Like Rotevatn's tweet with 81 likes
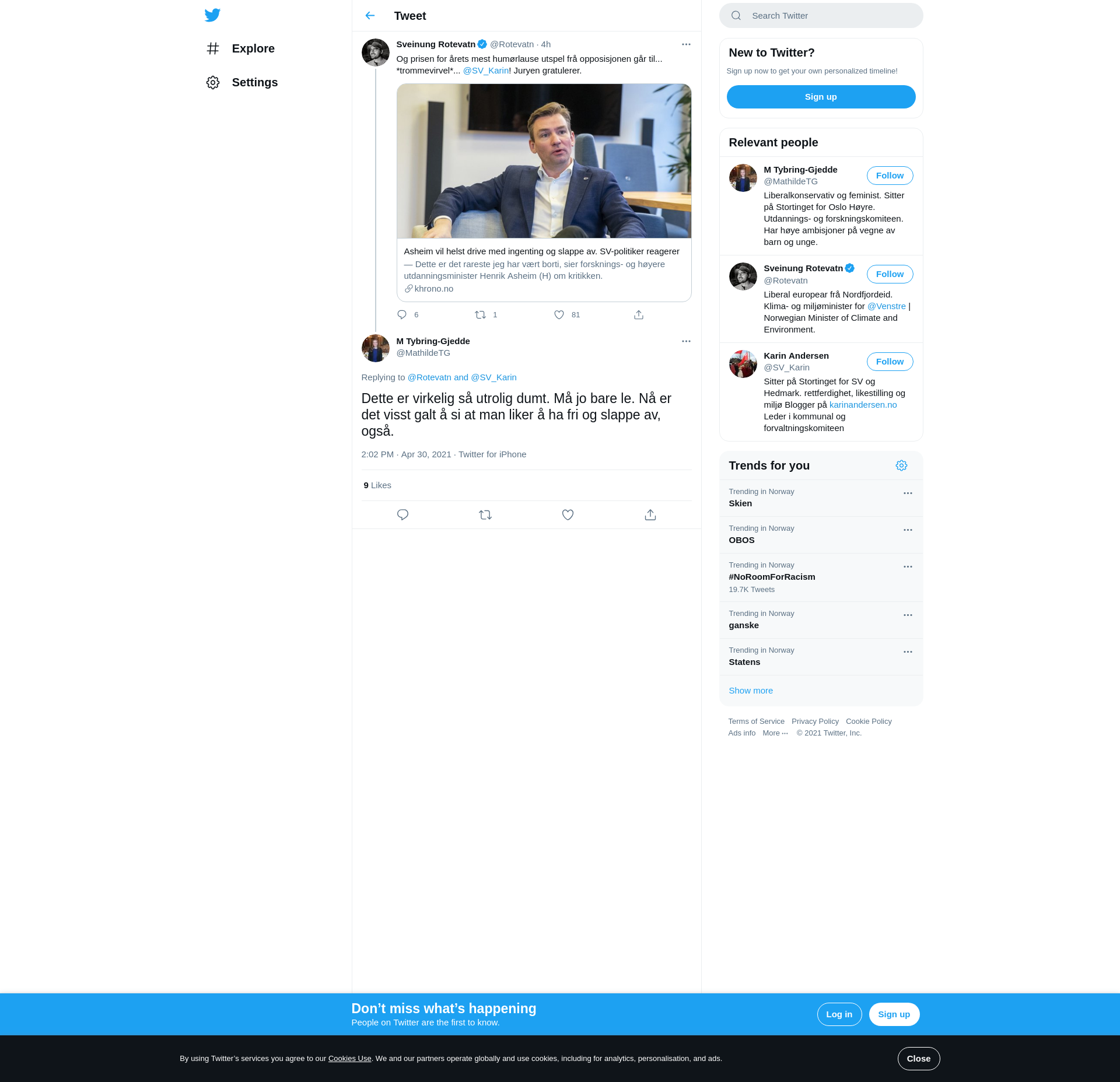 559,315
